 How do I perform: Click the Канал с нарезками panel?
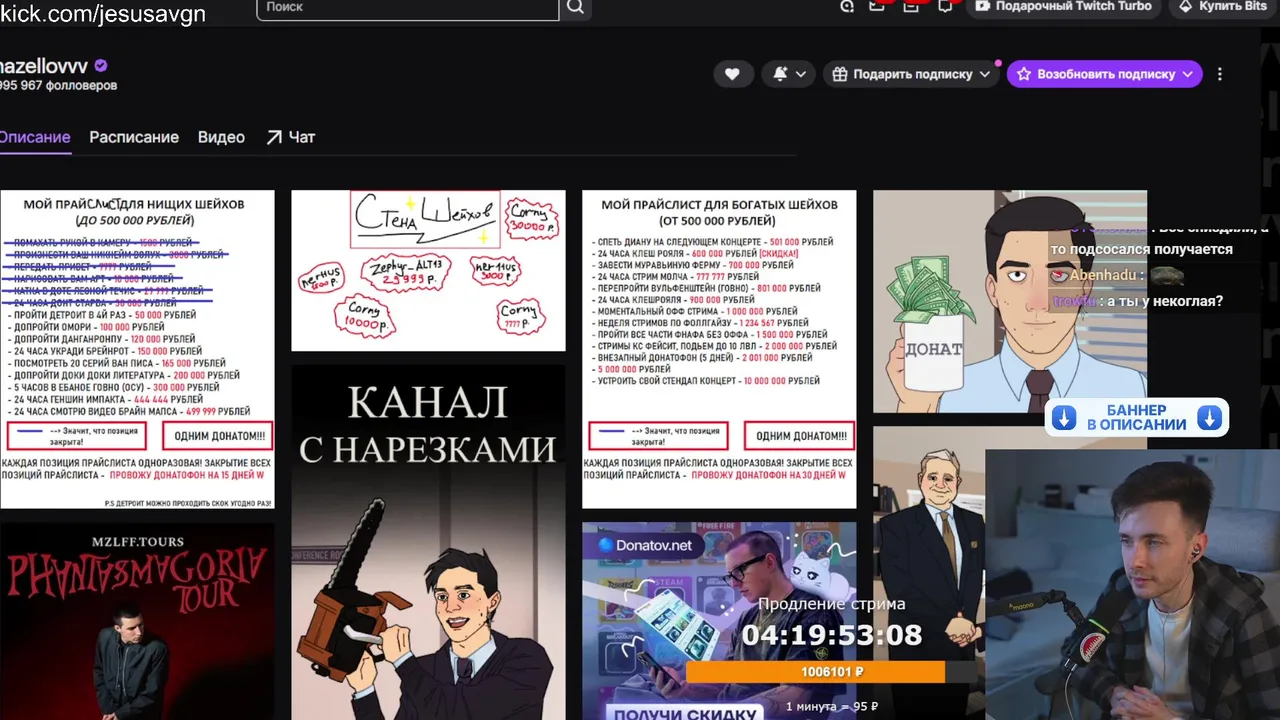tap(428, 542)
